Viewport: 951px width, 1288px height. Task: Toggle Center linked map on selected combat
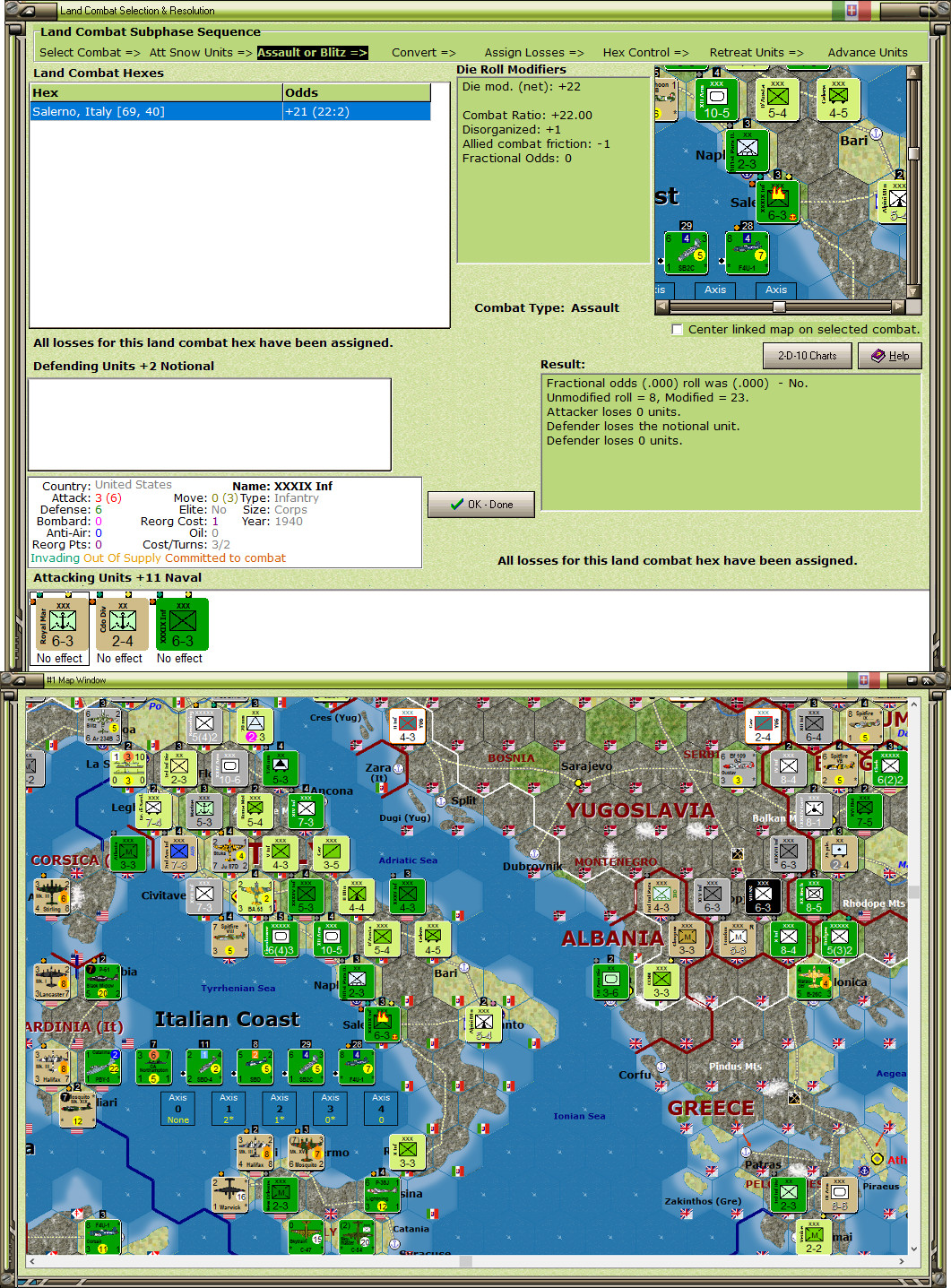coord(678,330)
